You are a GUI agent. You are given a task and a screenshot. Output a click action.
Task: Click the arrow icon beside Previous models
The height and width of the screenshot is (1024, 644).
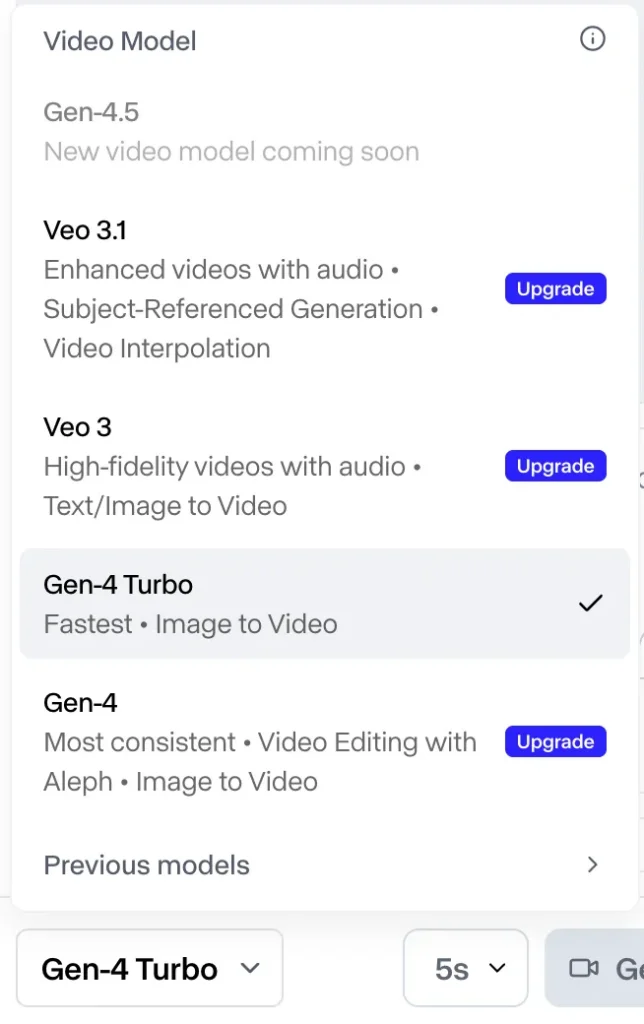coord(593,865)
